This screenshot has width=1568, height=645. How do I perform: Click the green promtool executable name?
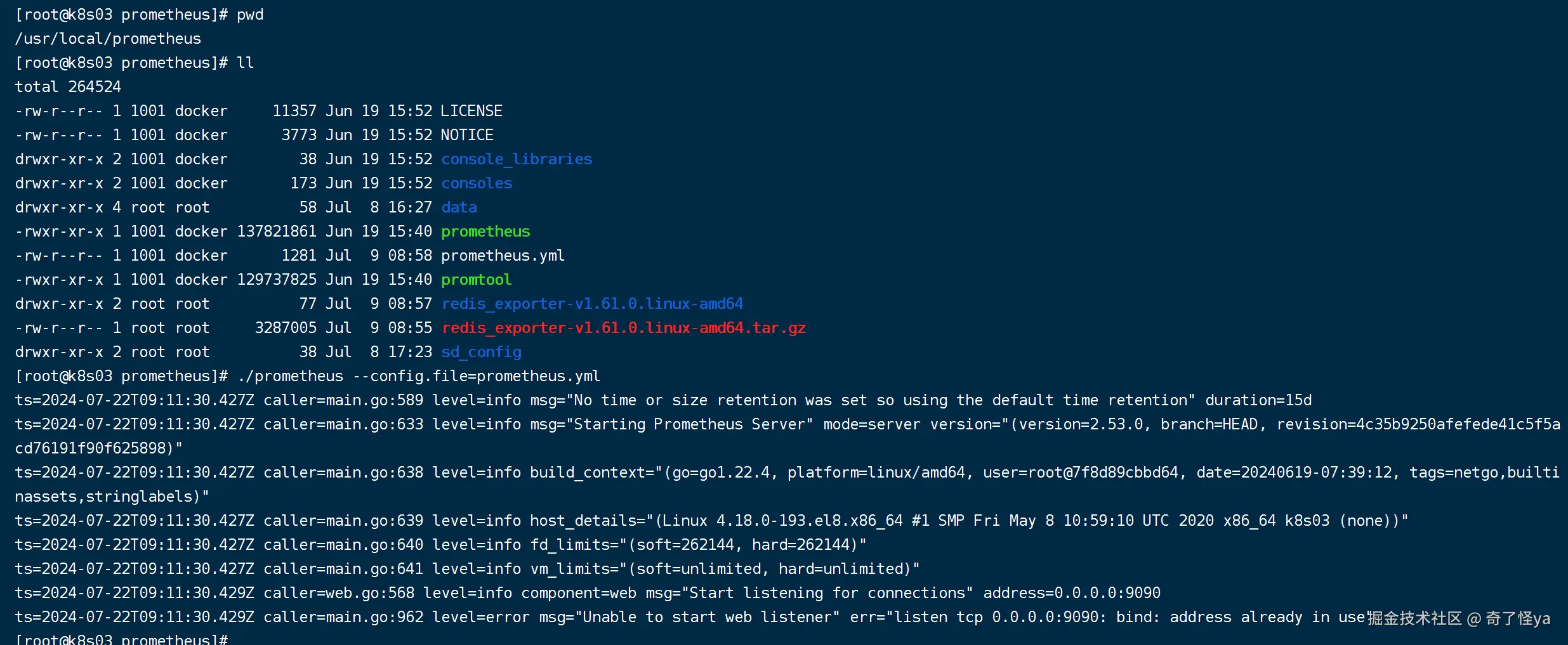click(x=476, y=280)
